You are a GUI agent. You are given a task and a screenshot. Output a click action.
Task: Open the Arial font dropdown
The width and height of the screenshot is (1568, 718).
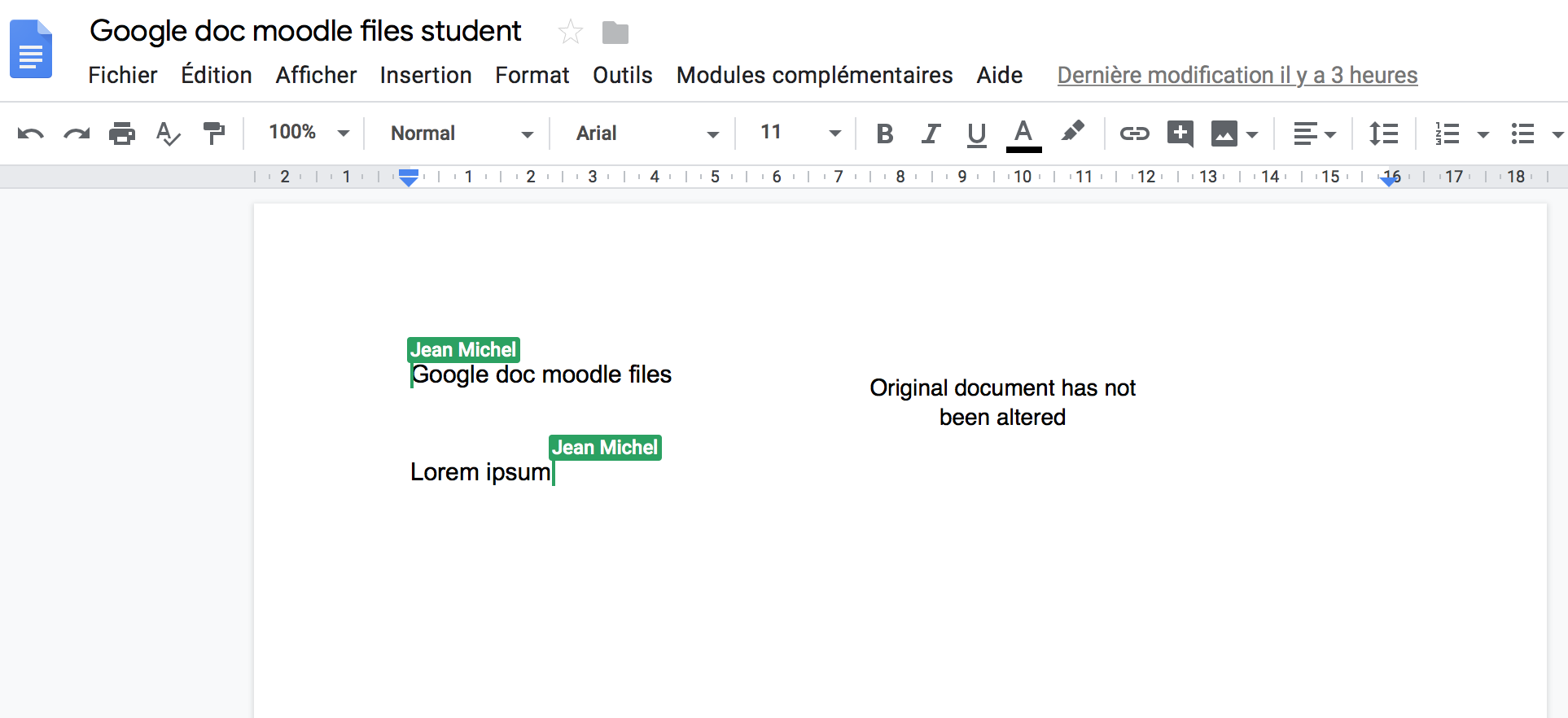tap(647, 134)
